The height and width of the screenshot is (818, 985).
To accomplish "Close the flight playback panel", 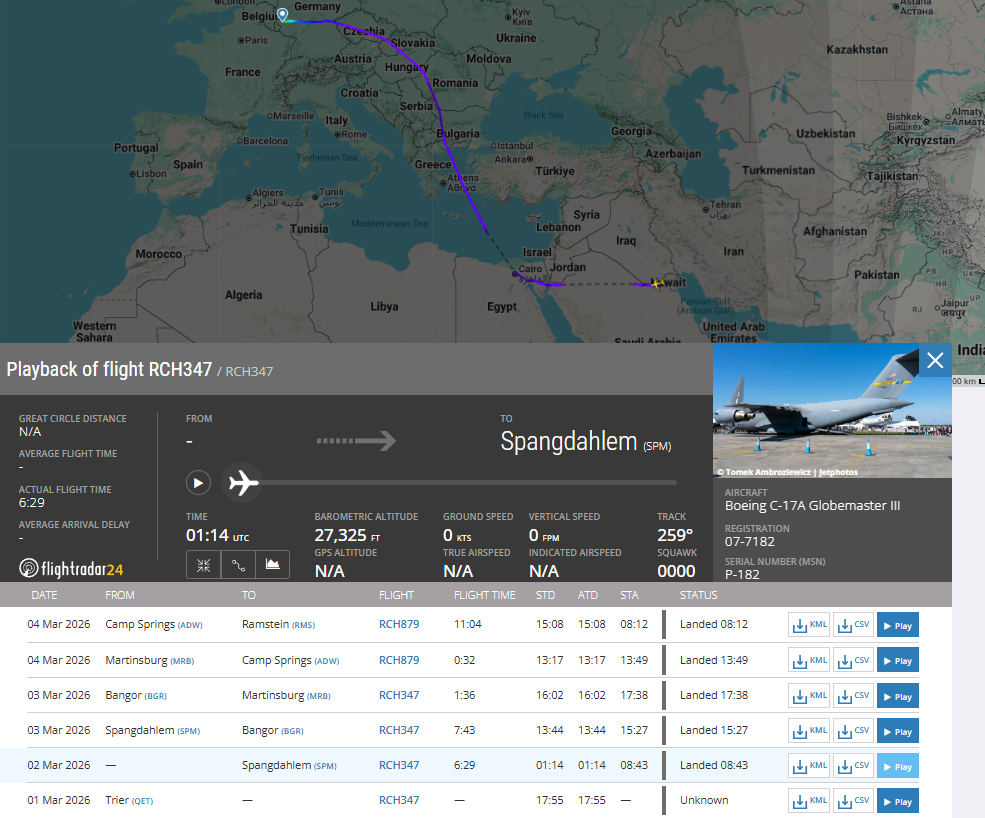I will click(x=935, y=361).
